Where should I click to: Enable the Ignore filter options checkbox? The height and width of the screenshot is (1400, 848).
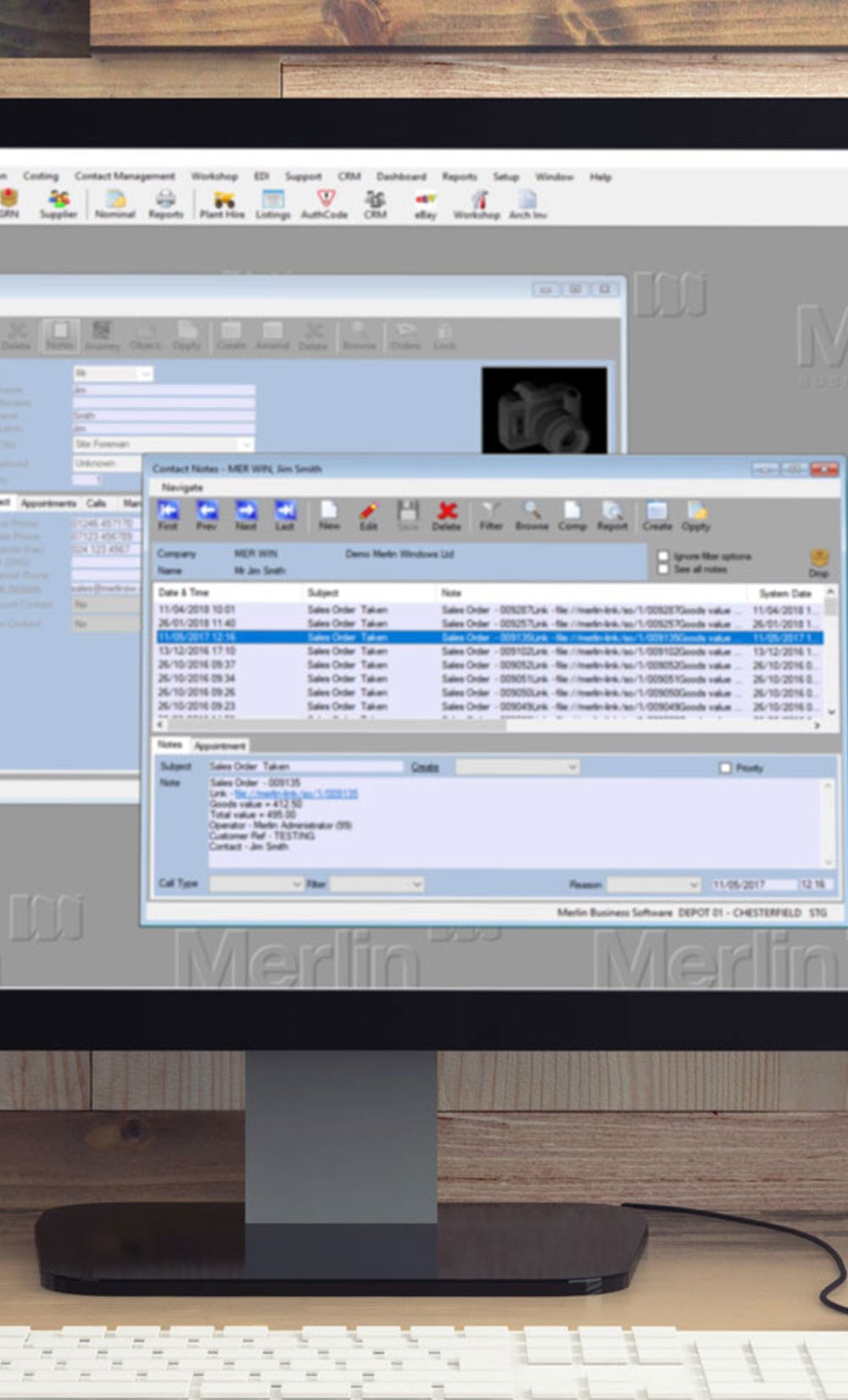(664, 556)
